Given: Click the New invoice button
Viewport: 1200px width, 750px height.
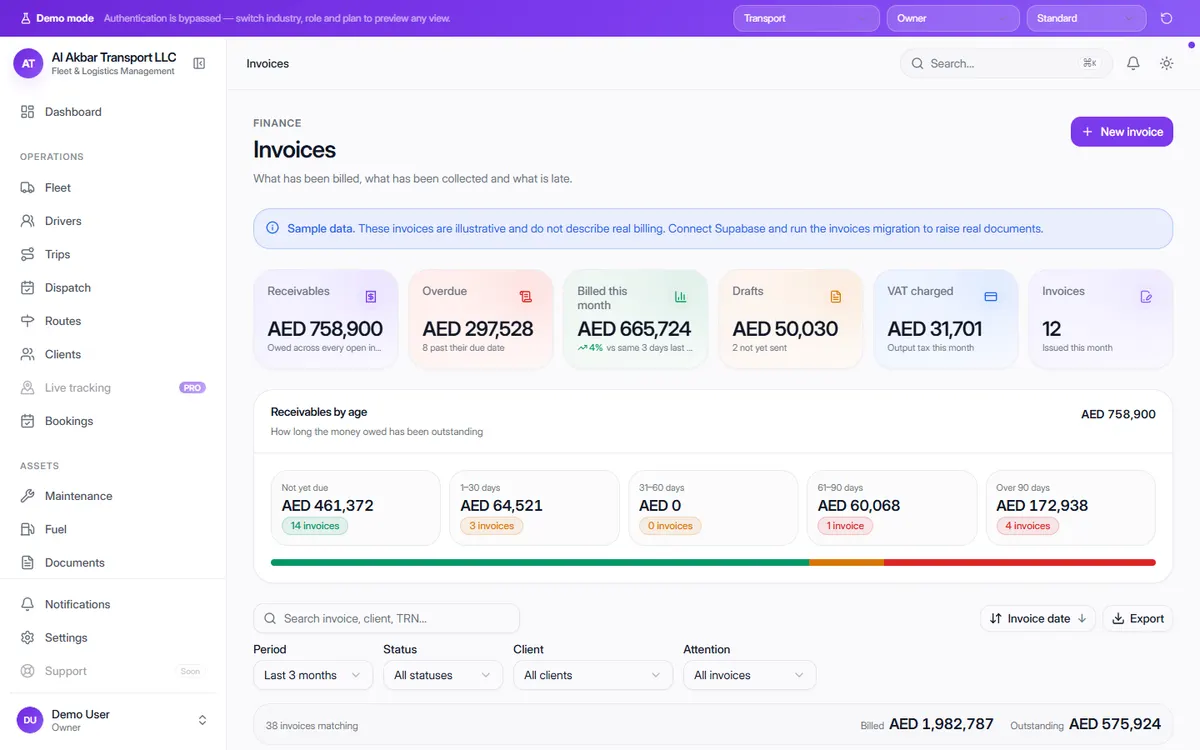Looking at the screenshot, I should [1122, 132].
